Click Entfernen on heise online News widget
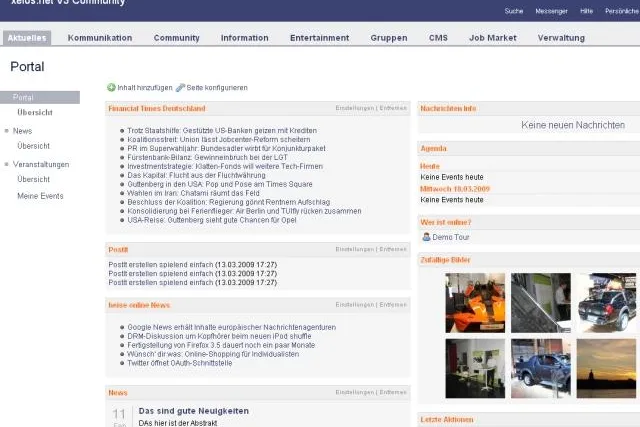Viewport: 640px width, 427px height. coord(393,305)
